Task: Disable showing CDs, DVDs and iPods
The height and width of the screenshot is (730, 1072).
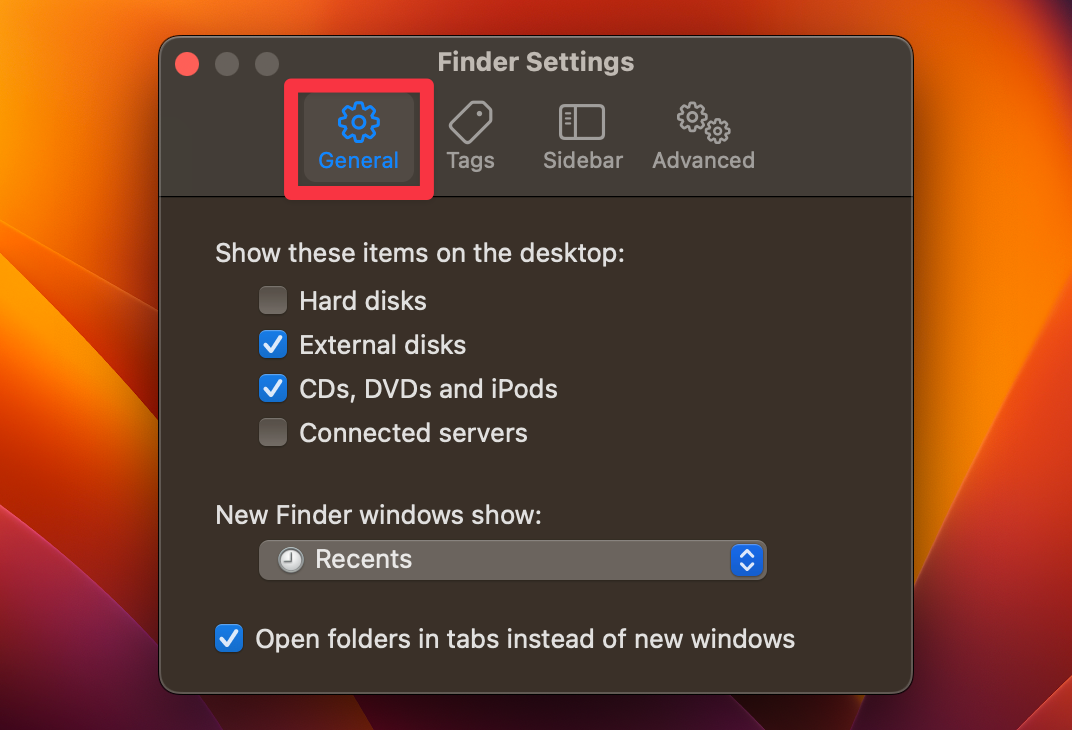Action: click(x=272, y=388)
